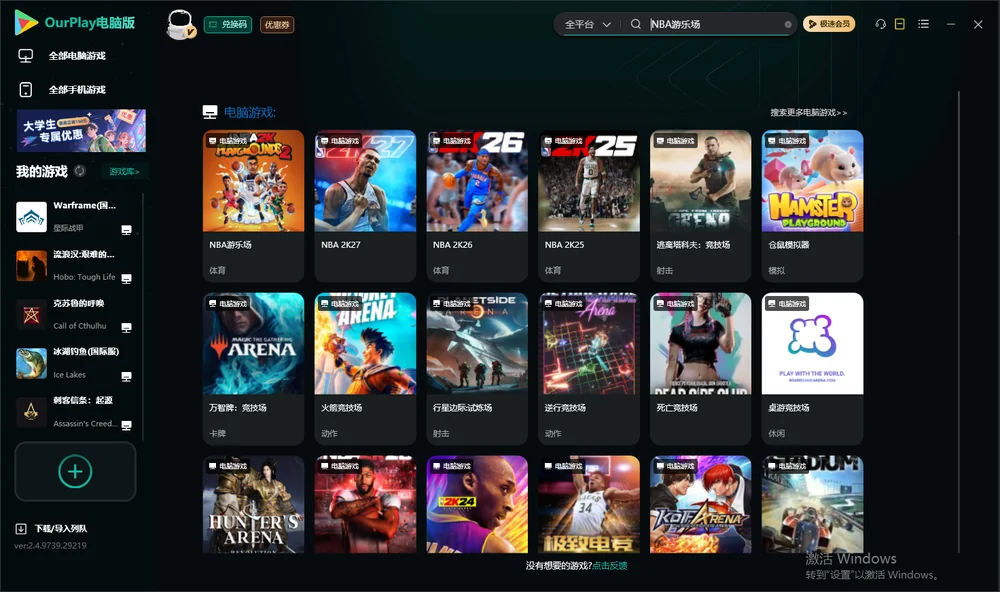Click the search magnifier icon
The width and height of the screenshot is (1000, 592).
pos(636,24)
